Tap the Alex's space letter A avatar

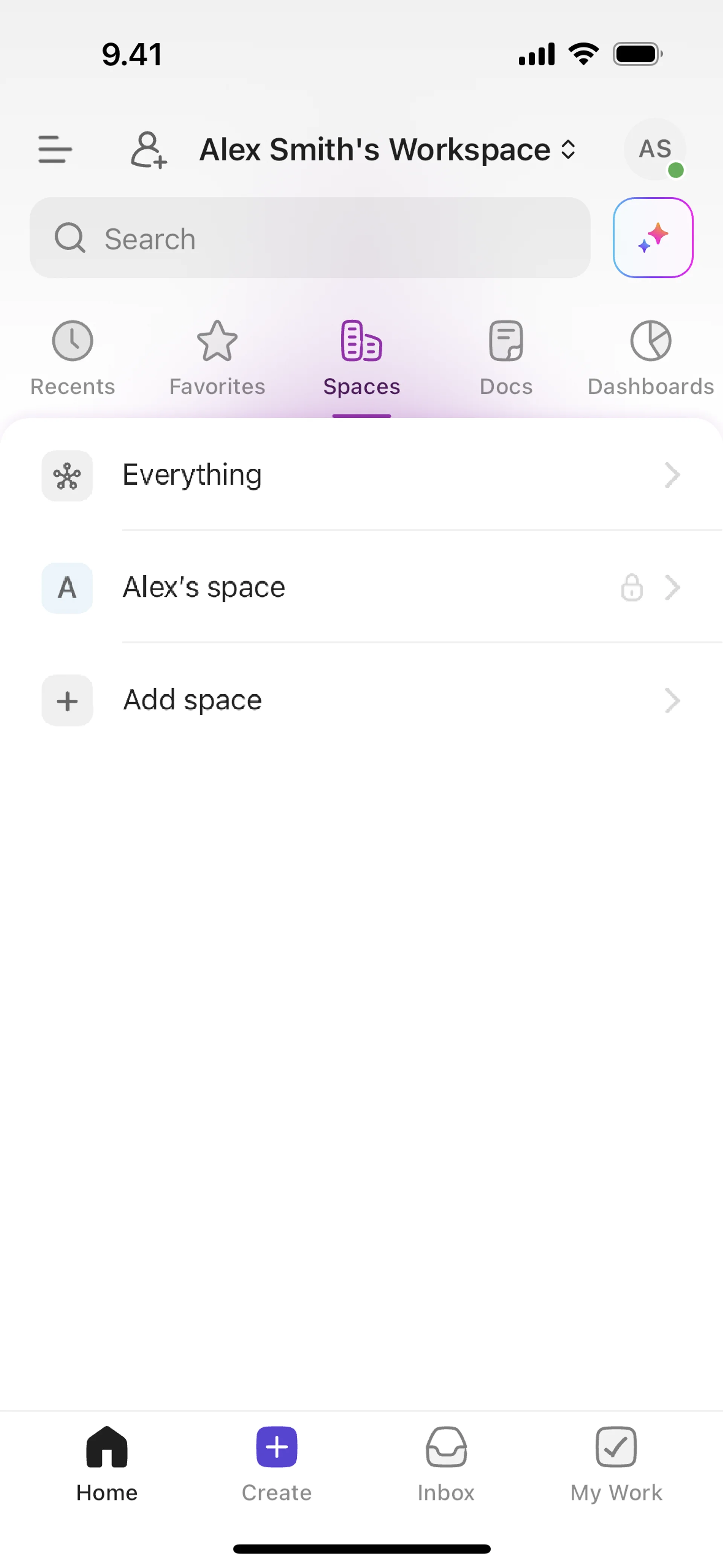click(x=67, y=588)
